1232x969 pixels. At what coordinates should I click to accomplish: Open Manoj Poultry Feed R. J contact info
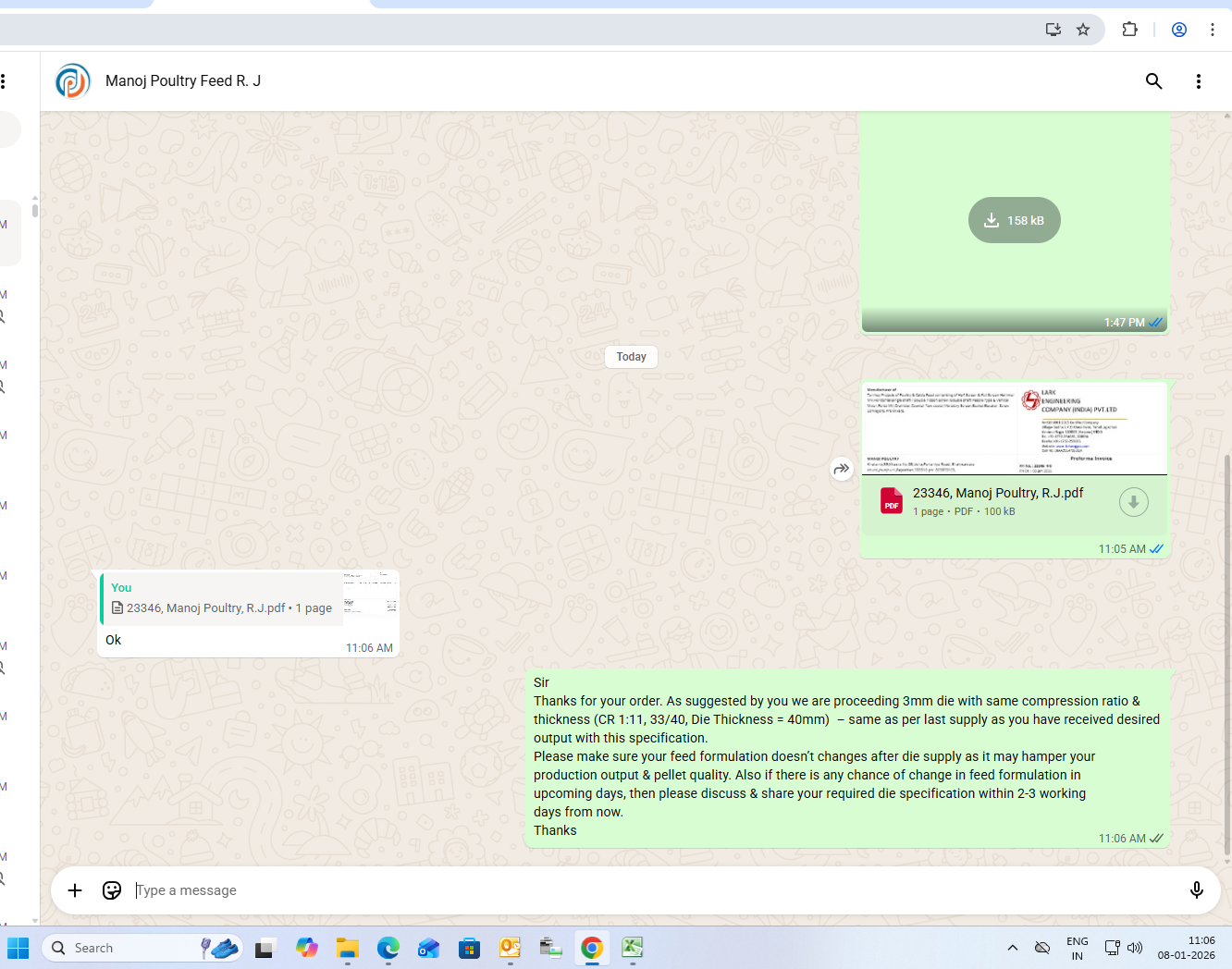click(x=183, y=81)
